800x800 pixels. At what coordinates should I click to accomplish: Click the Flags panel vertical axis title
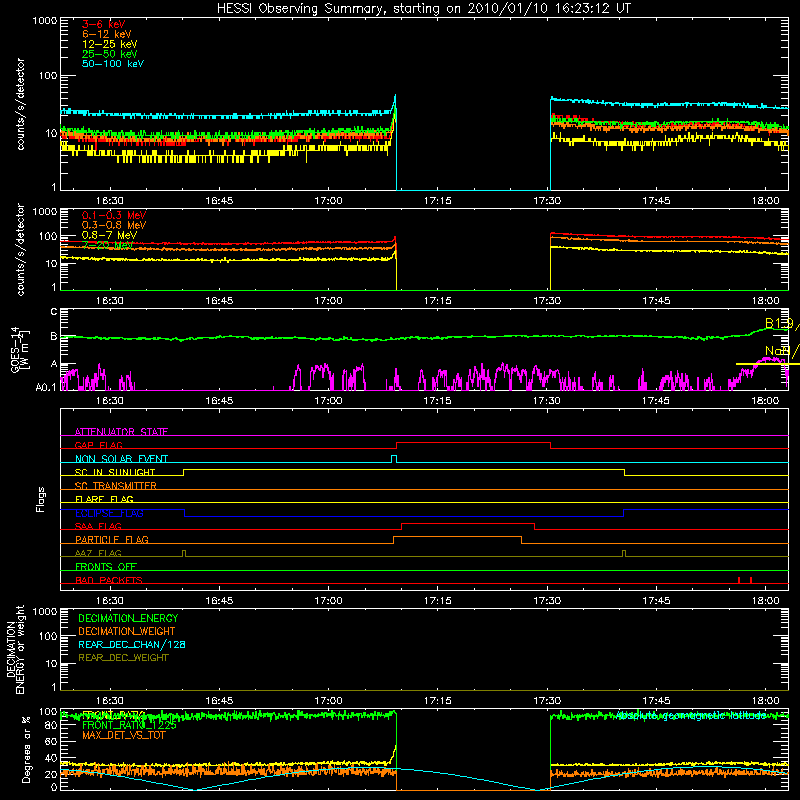tap(41, 499)
